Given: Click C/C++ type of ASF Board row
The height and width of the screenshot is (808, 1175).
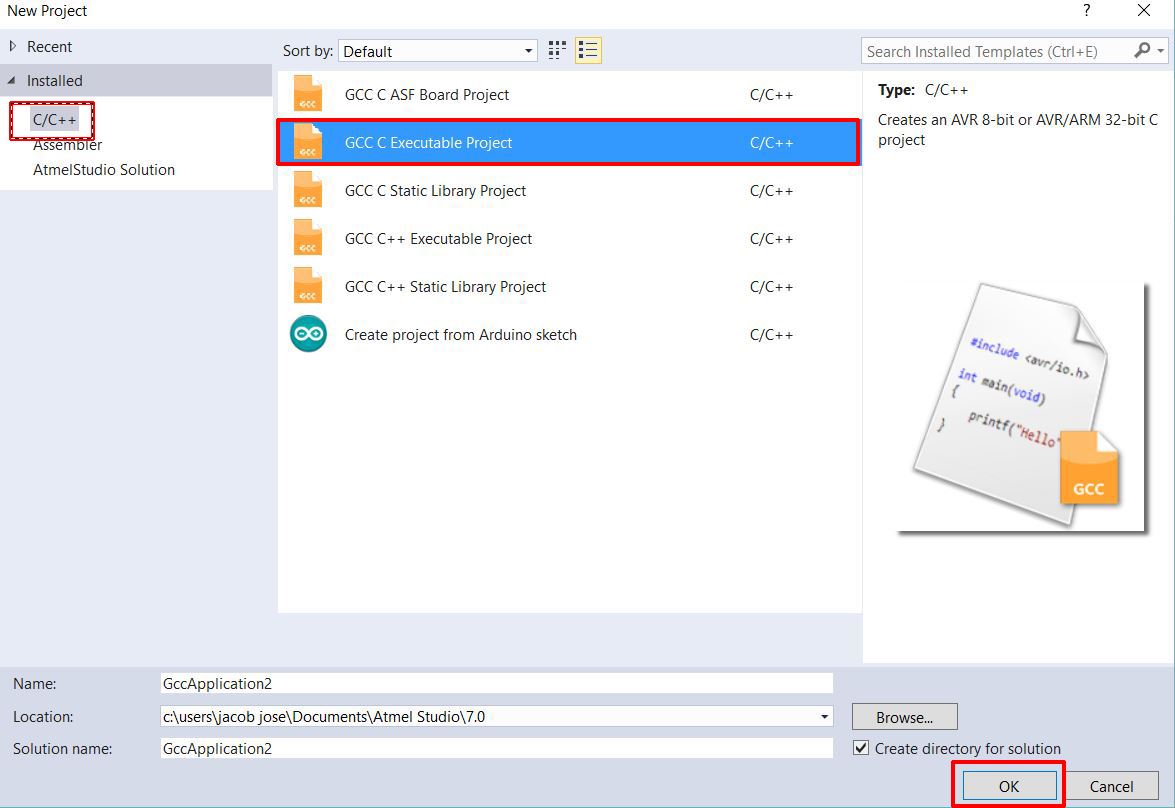Looking at the screenshot, I should click(x=771, y=95).
